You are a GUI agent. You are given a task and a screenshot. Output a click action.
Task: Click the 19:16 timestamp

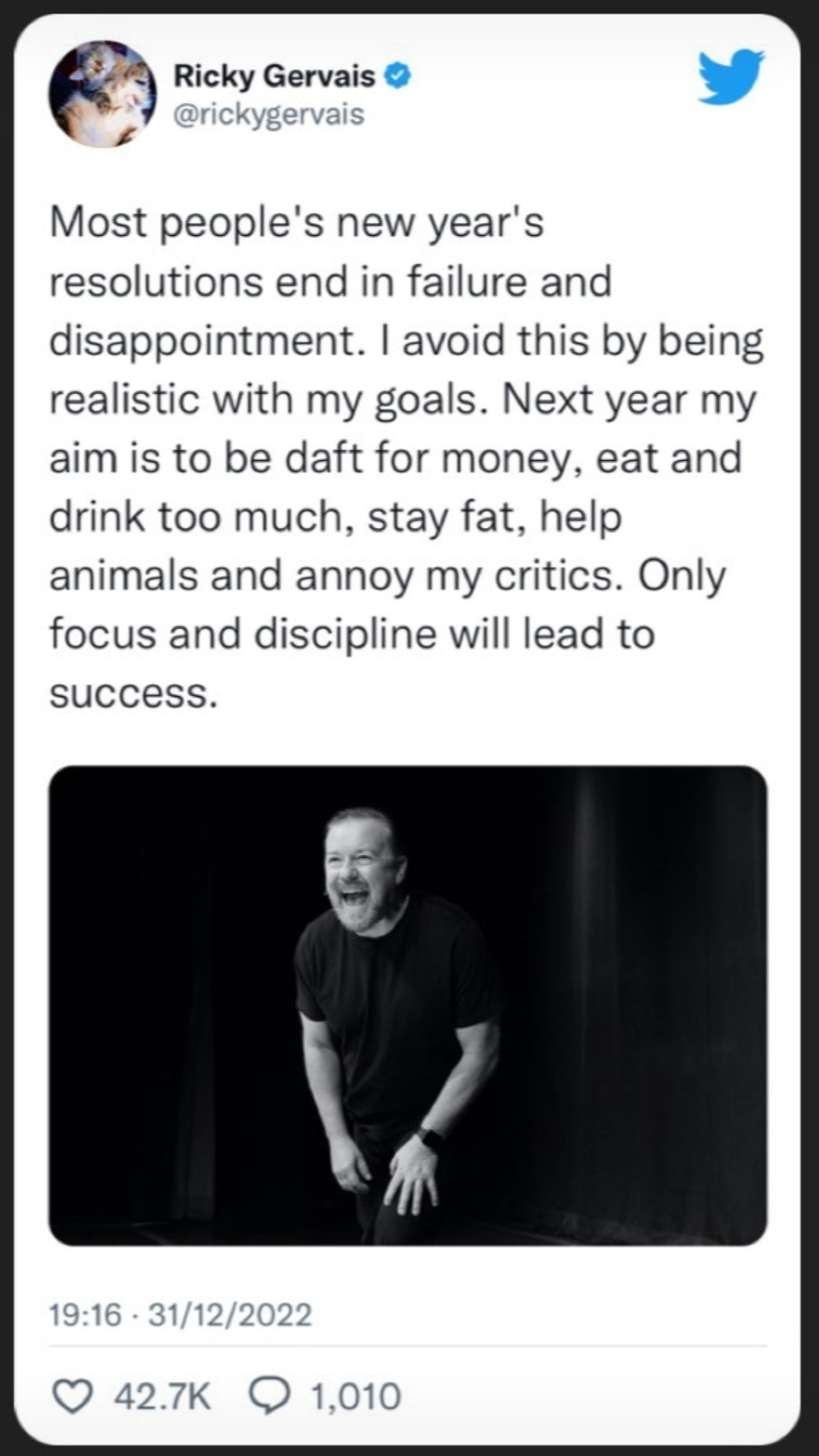[85, 1315]
